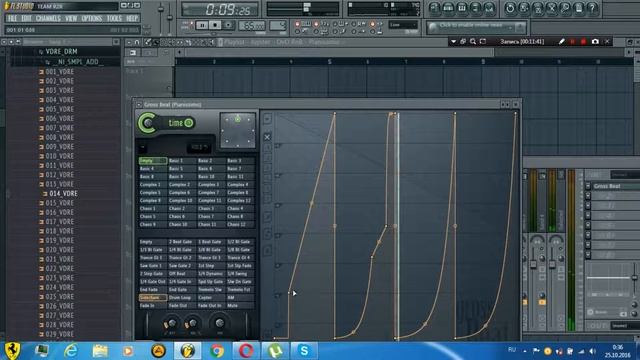Screen dimensions: 640x360
Task: Click the magnifier icon in the recorder bar
Action: [473, 42]
